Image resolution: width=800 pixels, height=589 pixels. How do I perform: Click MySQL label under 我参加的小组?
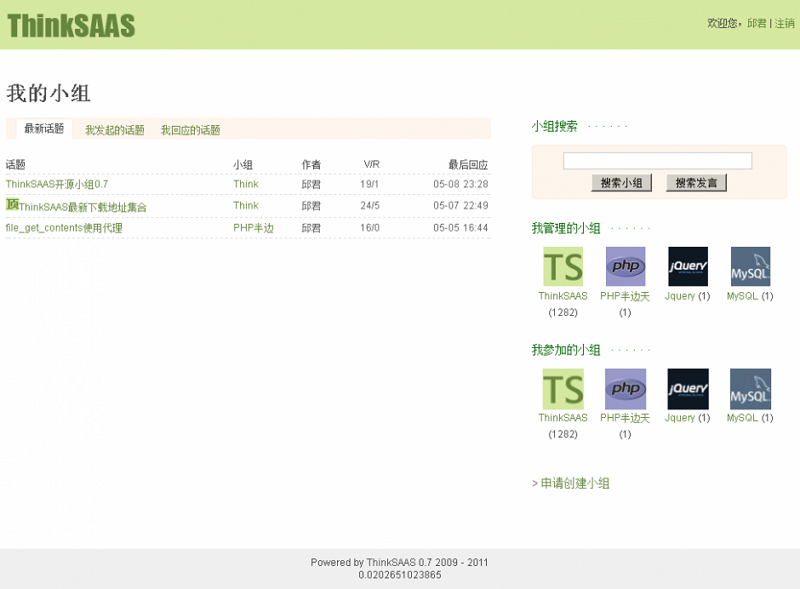coord(742,418)
